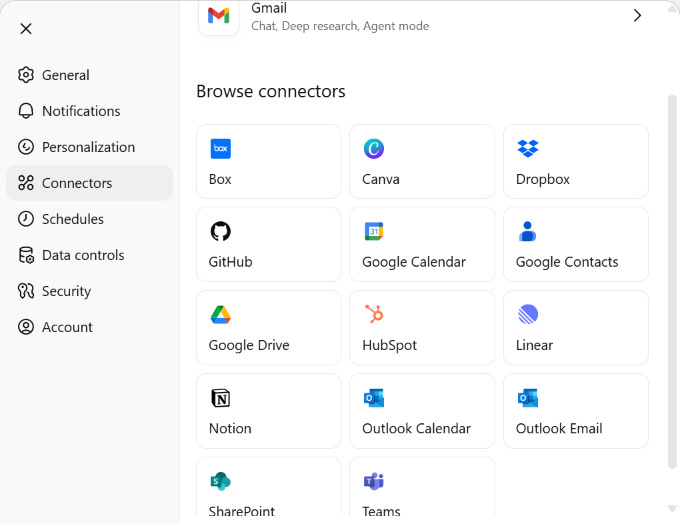Click the Schedules clock icon

coord(26,219)
